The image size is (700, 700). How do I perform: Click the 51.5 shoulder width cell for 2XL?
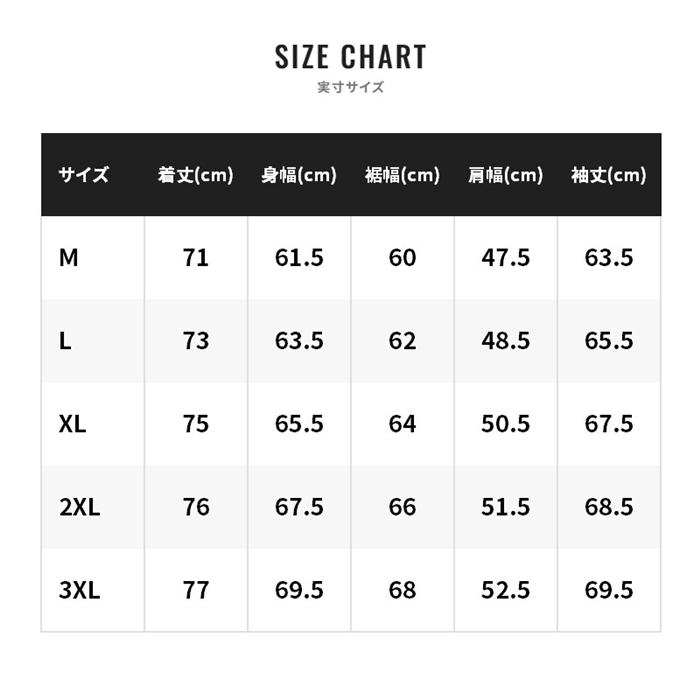(505, 507)
